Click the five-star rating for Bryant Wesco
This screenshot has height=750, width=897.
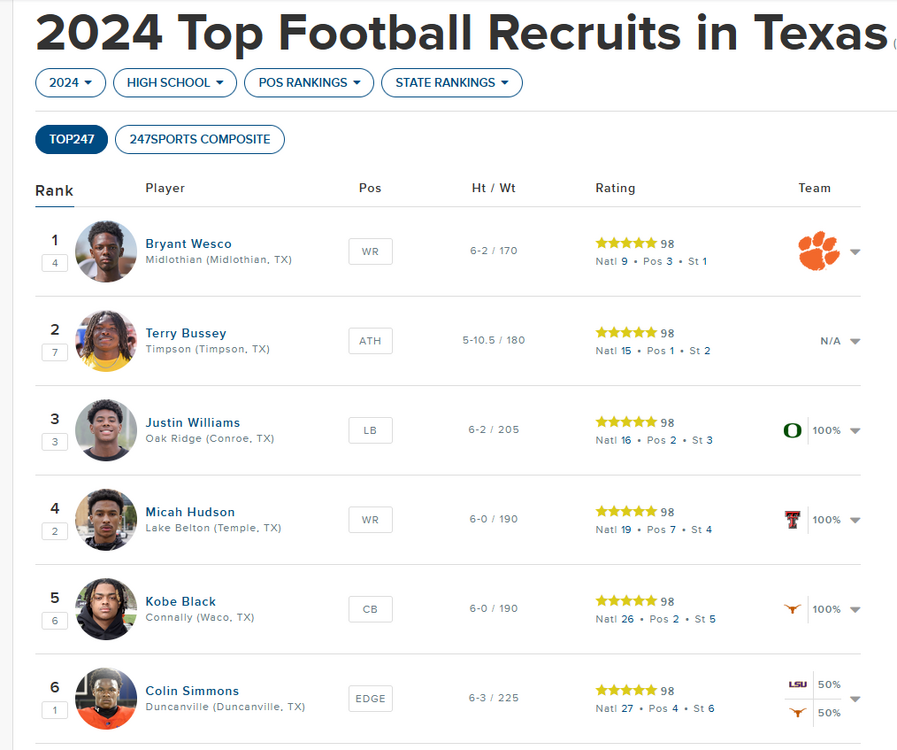(x=626, y=243)
